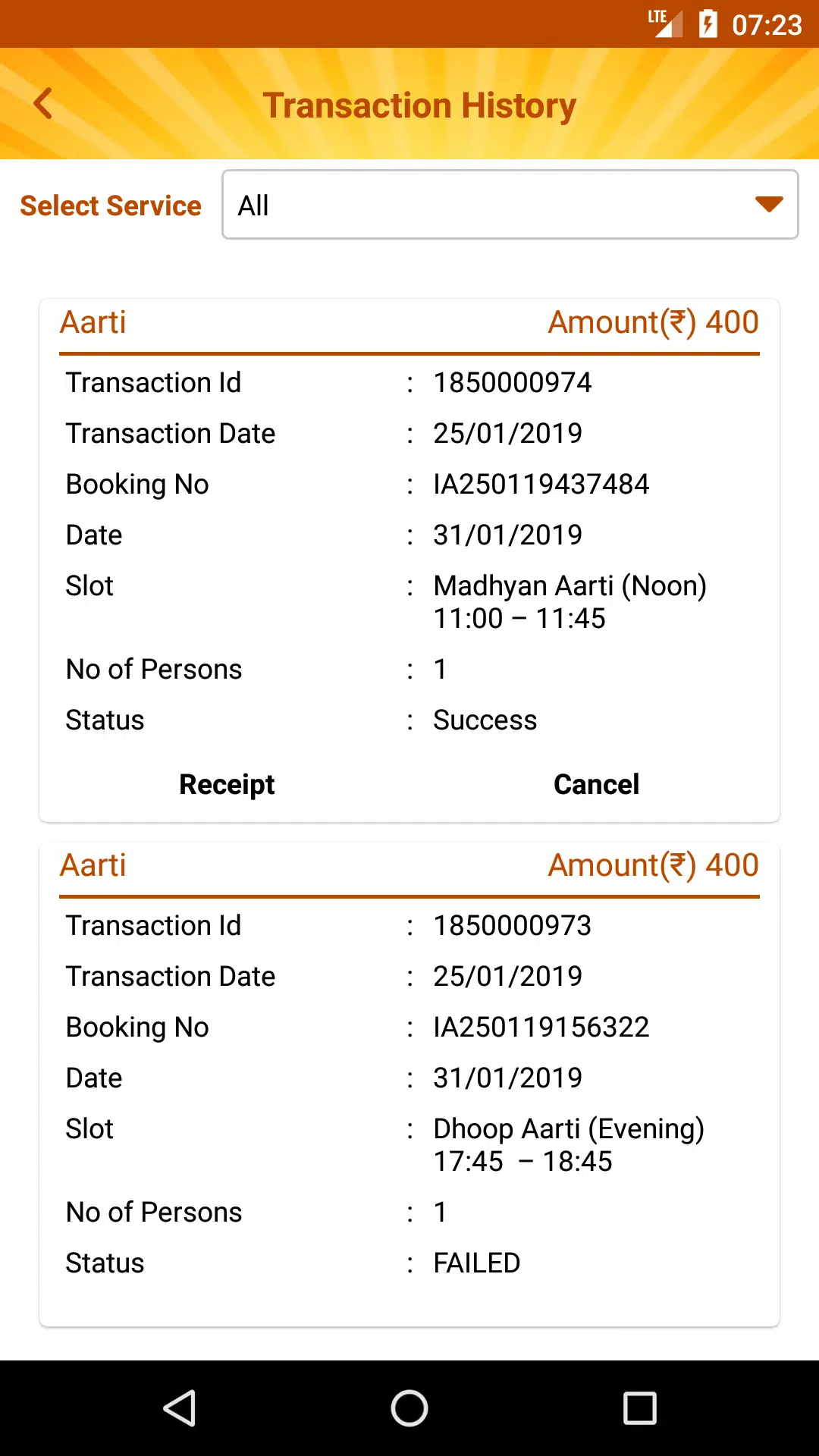Click the 'All' service combo box
819x1456 pixels.
tap(510, 205)
